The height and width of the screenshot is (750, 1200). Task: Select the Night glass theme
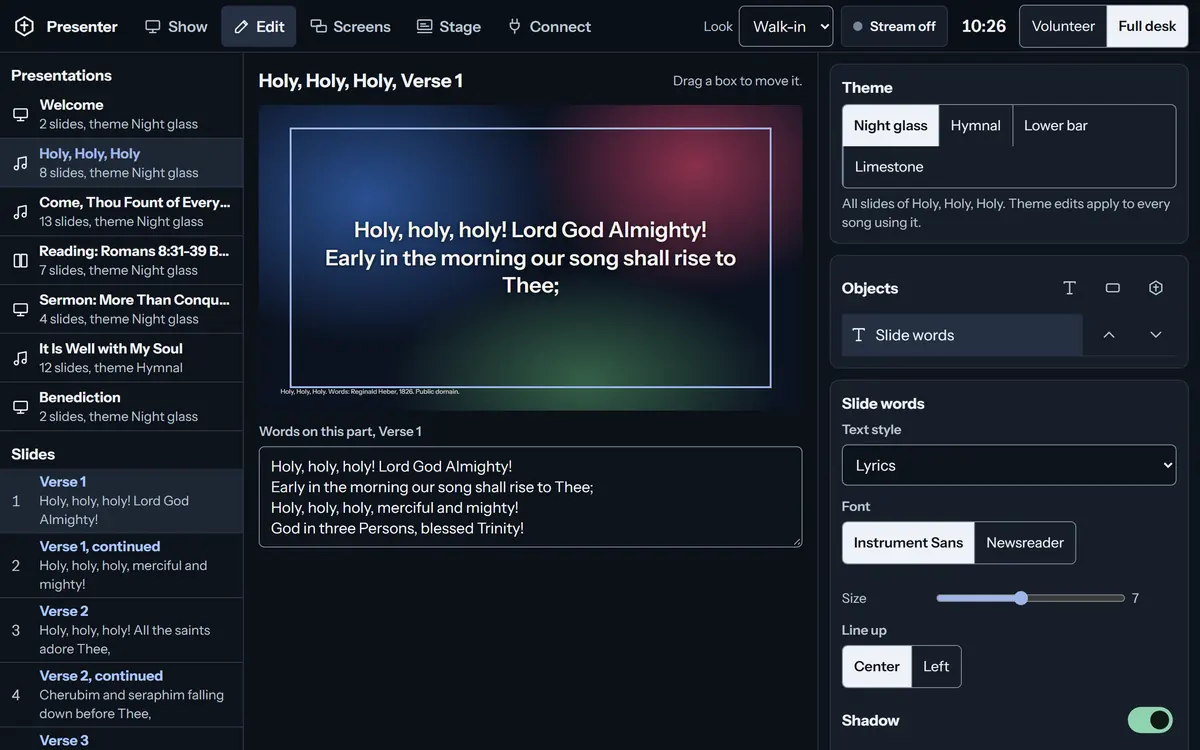891,126
